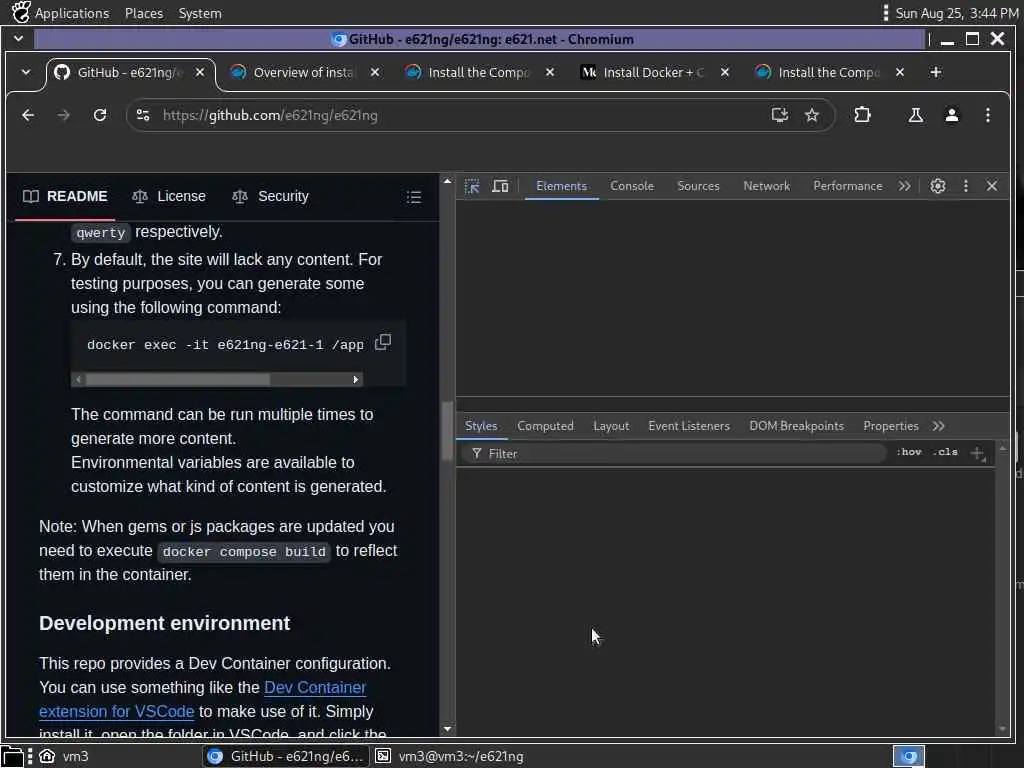Open the window menu dropdown in title bar
The height and width of the screenshot is (768, 1024).
[18, 39]
